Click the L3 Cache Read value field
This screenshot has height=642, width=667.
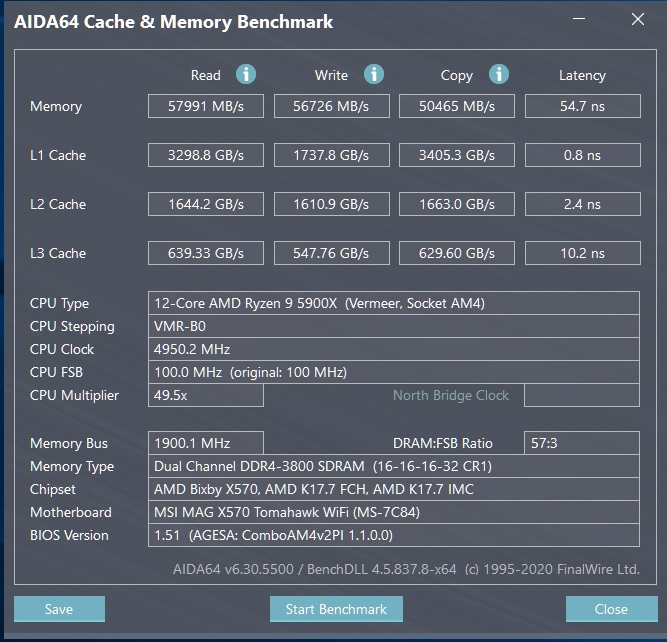click(x=206, y=253)
